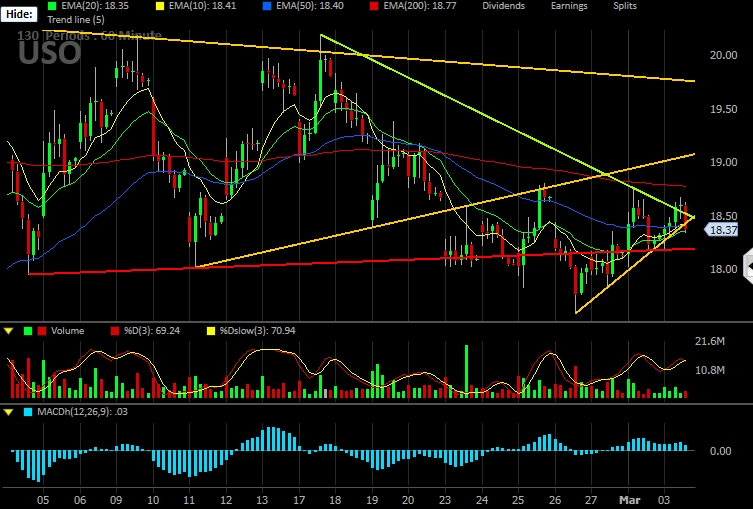The width and height of the screenshot is (753, 509).
Task: Toggle Dividends display
Action: pos(503,6)
